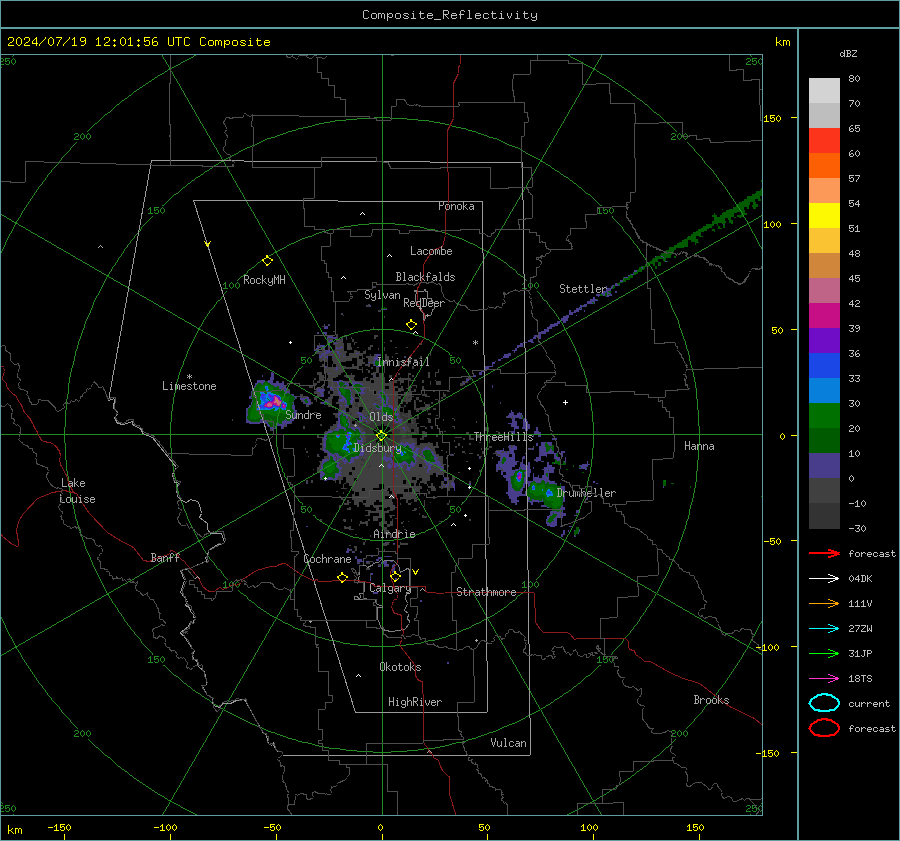Click the Lake Louise label
900x841 pixels.
click(x=77, y=491)
